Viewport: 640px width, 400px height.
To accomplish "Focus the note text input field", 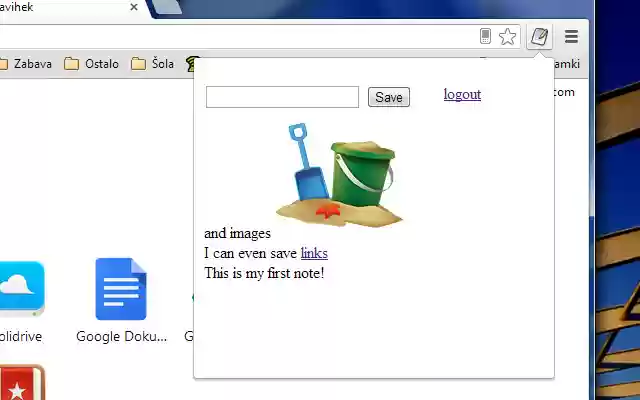I will 282,97.
